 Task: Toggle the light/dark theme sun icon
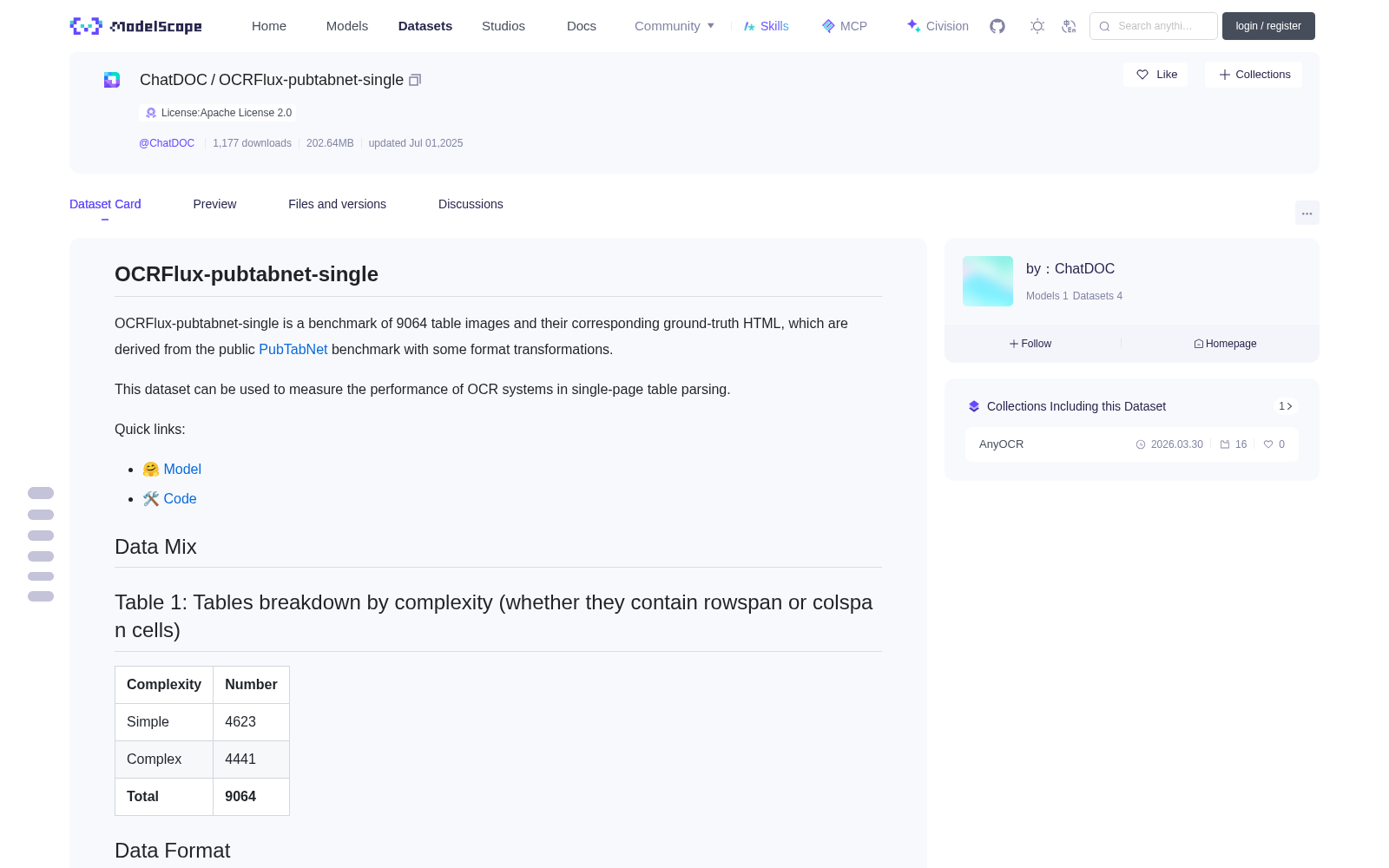tap(1037, 26)
